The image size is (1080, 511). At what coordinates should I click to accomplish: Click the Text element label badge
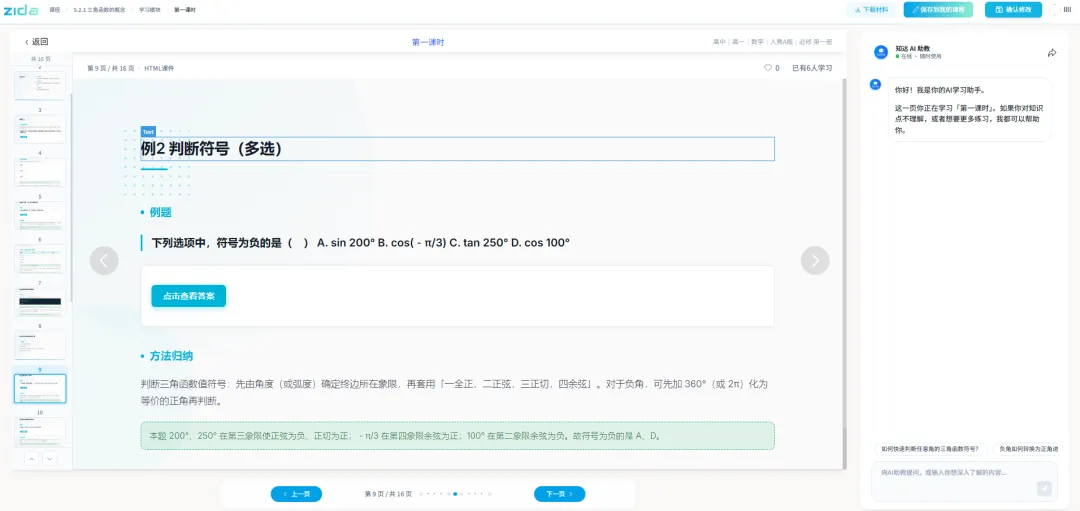[x=148, y=132]
